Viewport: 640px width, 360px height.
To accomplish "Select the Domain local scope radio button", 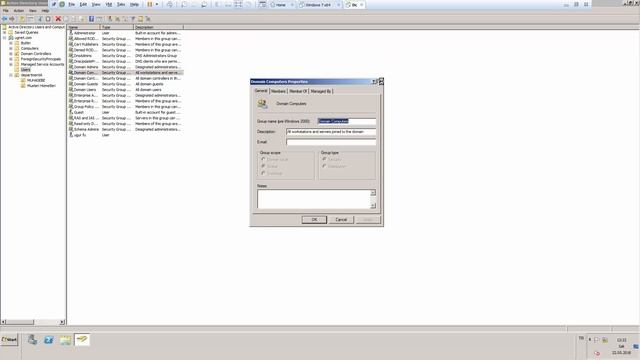I will pyautogui.click(x=263, y=160).
